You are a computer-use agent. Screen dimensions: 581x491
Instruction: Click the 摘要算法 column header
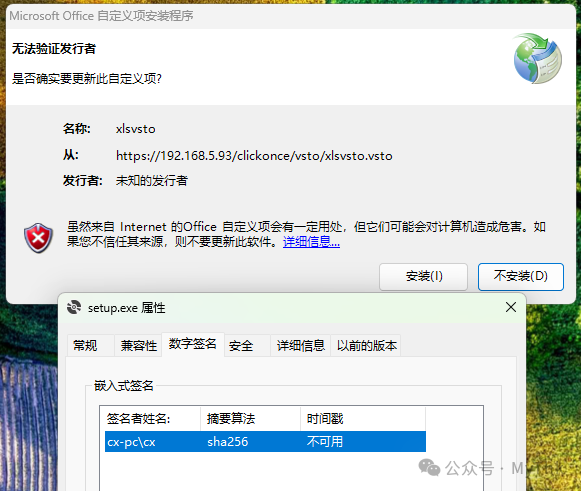coord(250,419)
